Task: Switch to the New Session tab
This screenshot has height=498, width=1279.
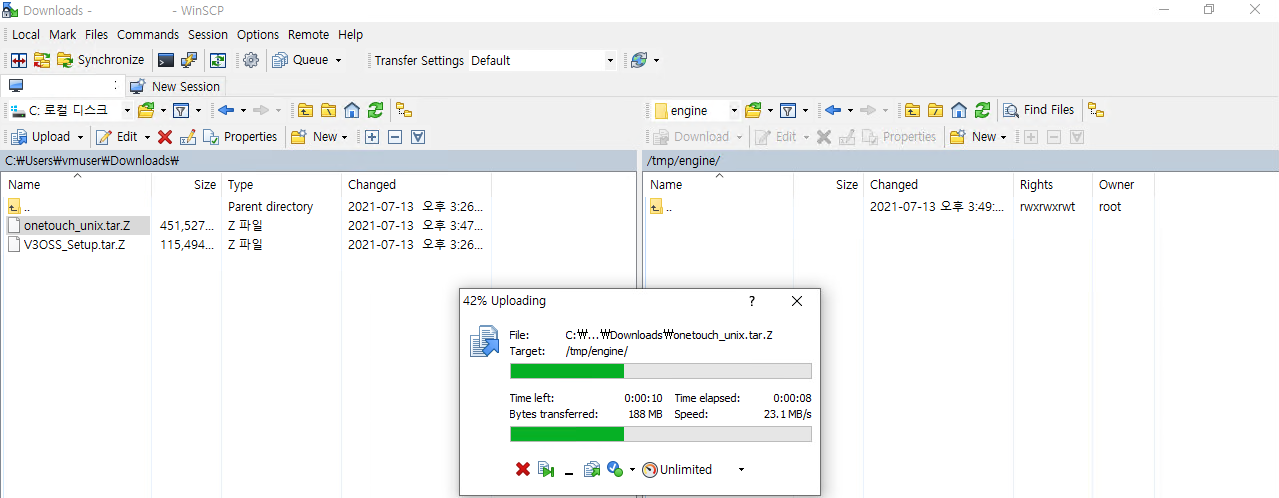Action: [x=176, y=86]
